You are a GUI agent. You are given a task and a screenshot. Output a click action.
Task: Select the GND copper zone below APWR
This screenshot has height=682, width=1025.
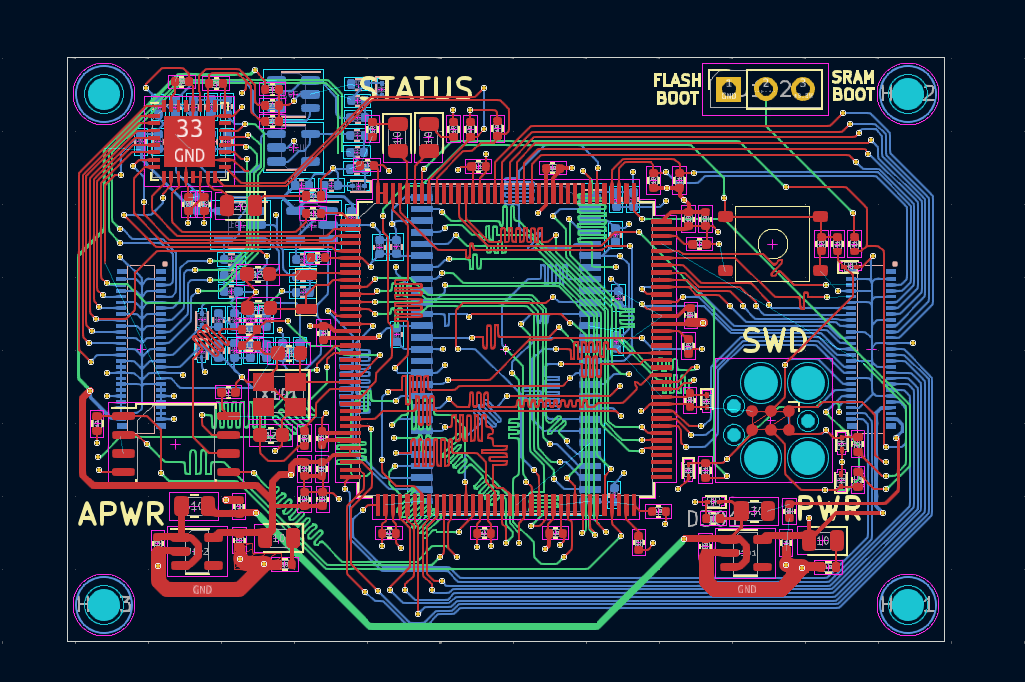[202, 589]
